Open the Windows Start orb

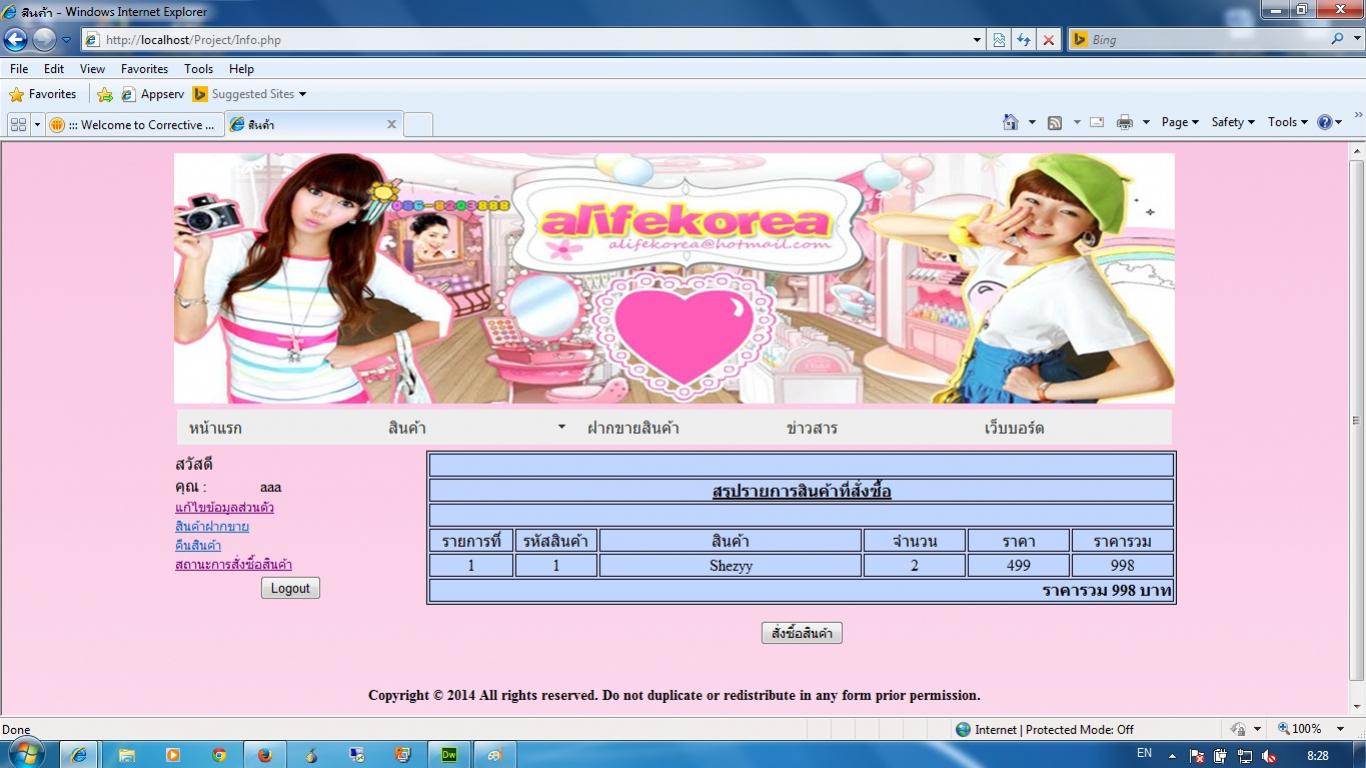pos(27,755)
